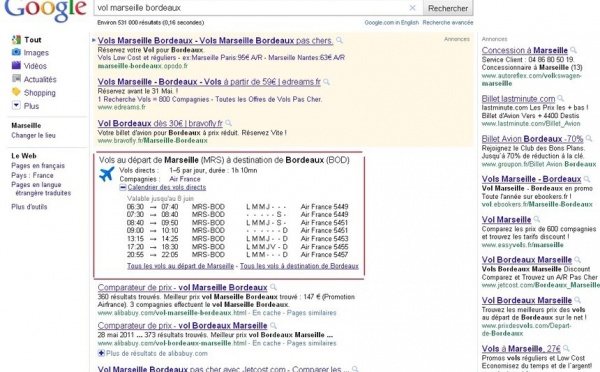
Task: Preview magnifier next to jetcost Vol Bordeaux Marseille ad
Action: coord(577,259)
